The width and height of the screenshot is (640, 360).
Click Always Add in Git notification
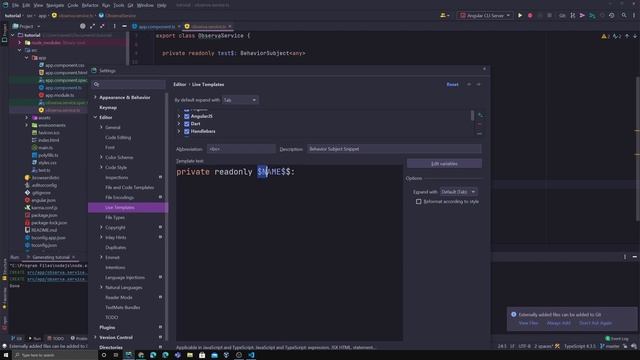[x=558, y=323]
